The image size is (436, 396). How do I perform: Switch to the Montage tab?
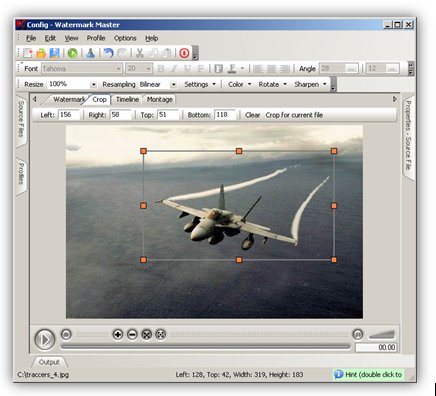(159, 99)
